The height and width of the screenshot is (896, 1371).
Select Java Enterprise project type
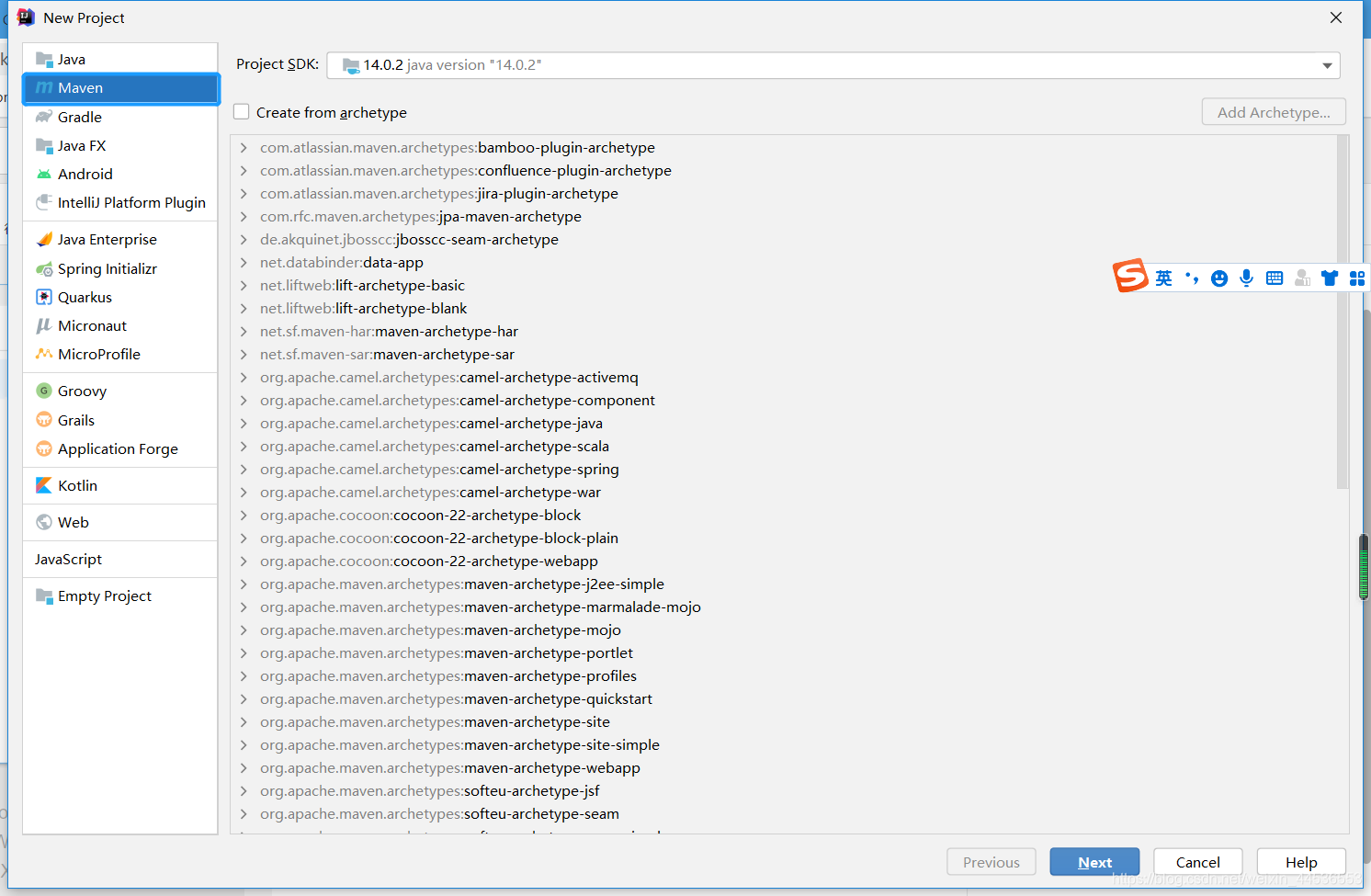click(x=120, y=239)
